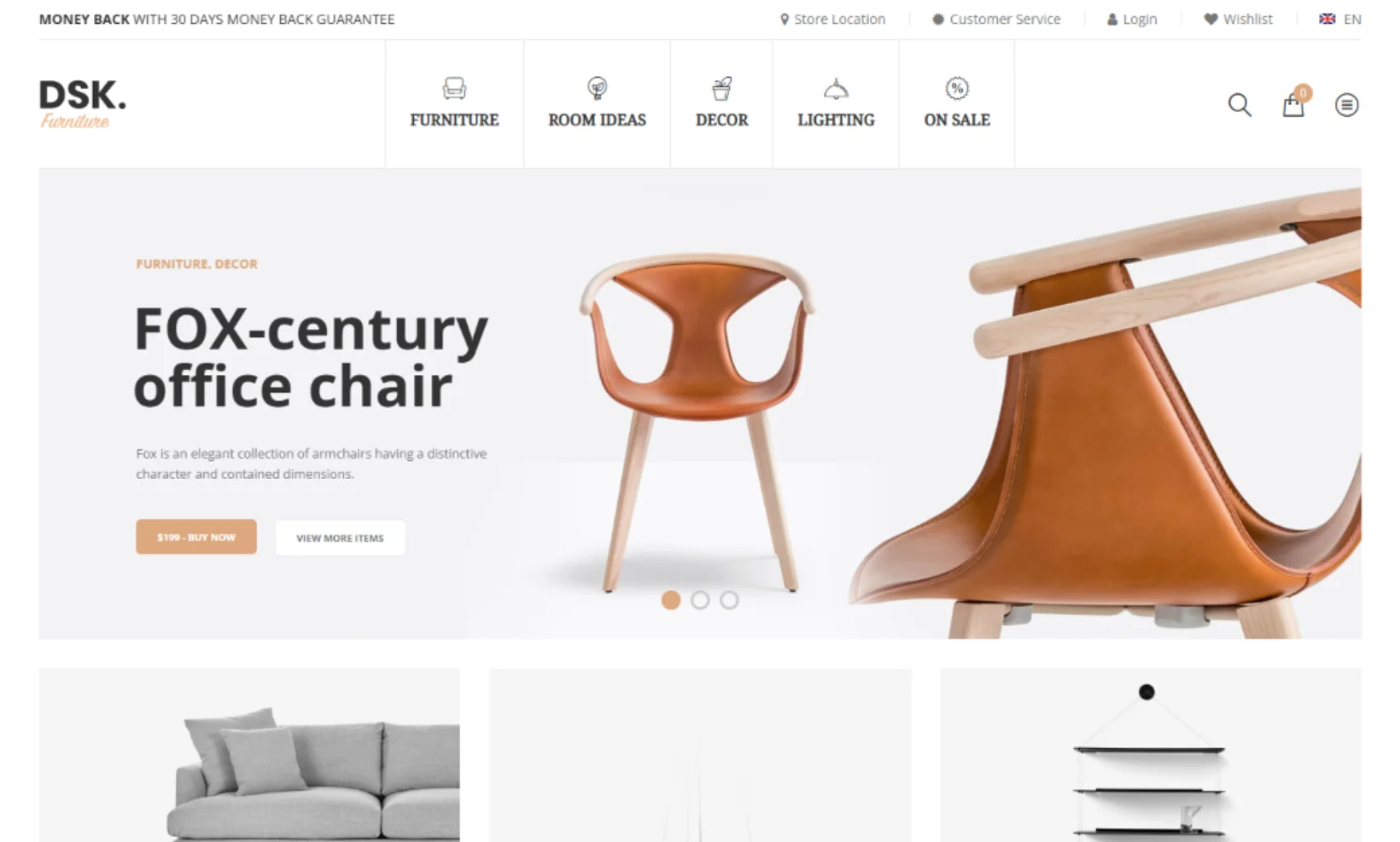
Task: Open the ROOM IDEAS menu item
Action: click(597, 120)
